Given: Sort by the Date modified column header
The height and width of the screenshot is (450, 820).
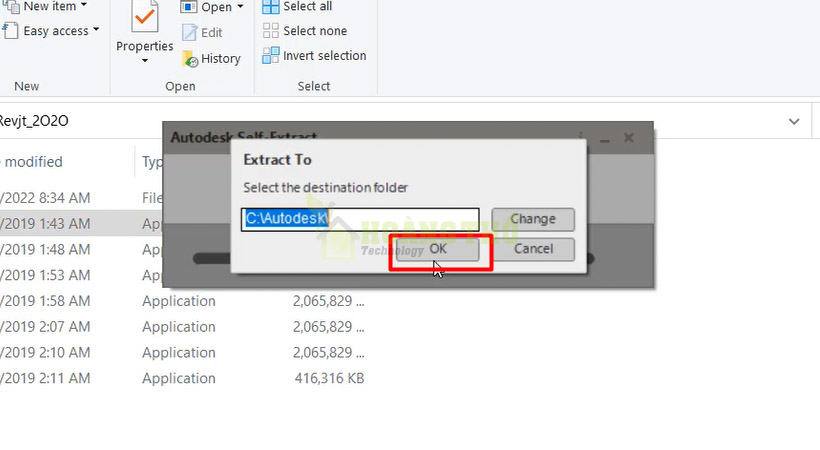Looking at the screenshot, I should [31, 162].
